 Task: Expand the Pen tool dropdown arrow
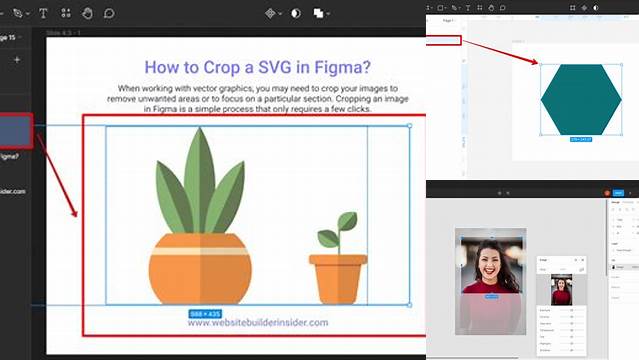click(28, 14)
